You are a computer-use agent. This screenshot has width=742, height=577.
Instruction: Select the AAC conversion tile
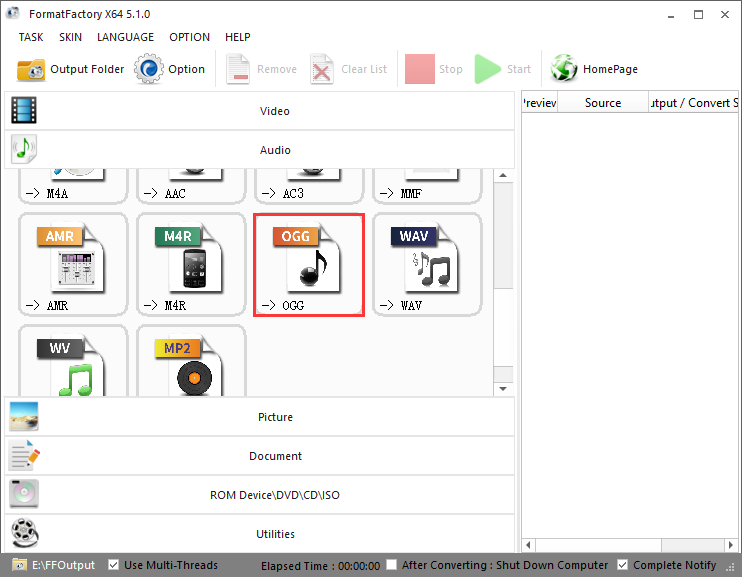pos(191,186)
